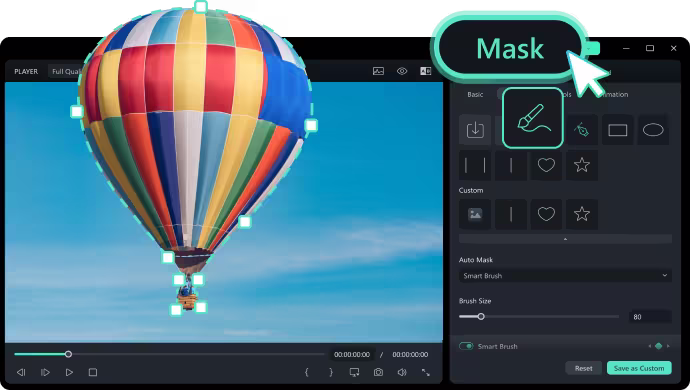Image resolution: width=690 pixels, height=390 pixels.
Task: Pick the heart mask in top grid
Action: click(x=546, y=165)
